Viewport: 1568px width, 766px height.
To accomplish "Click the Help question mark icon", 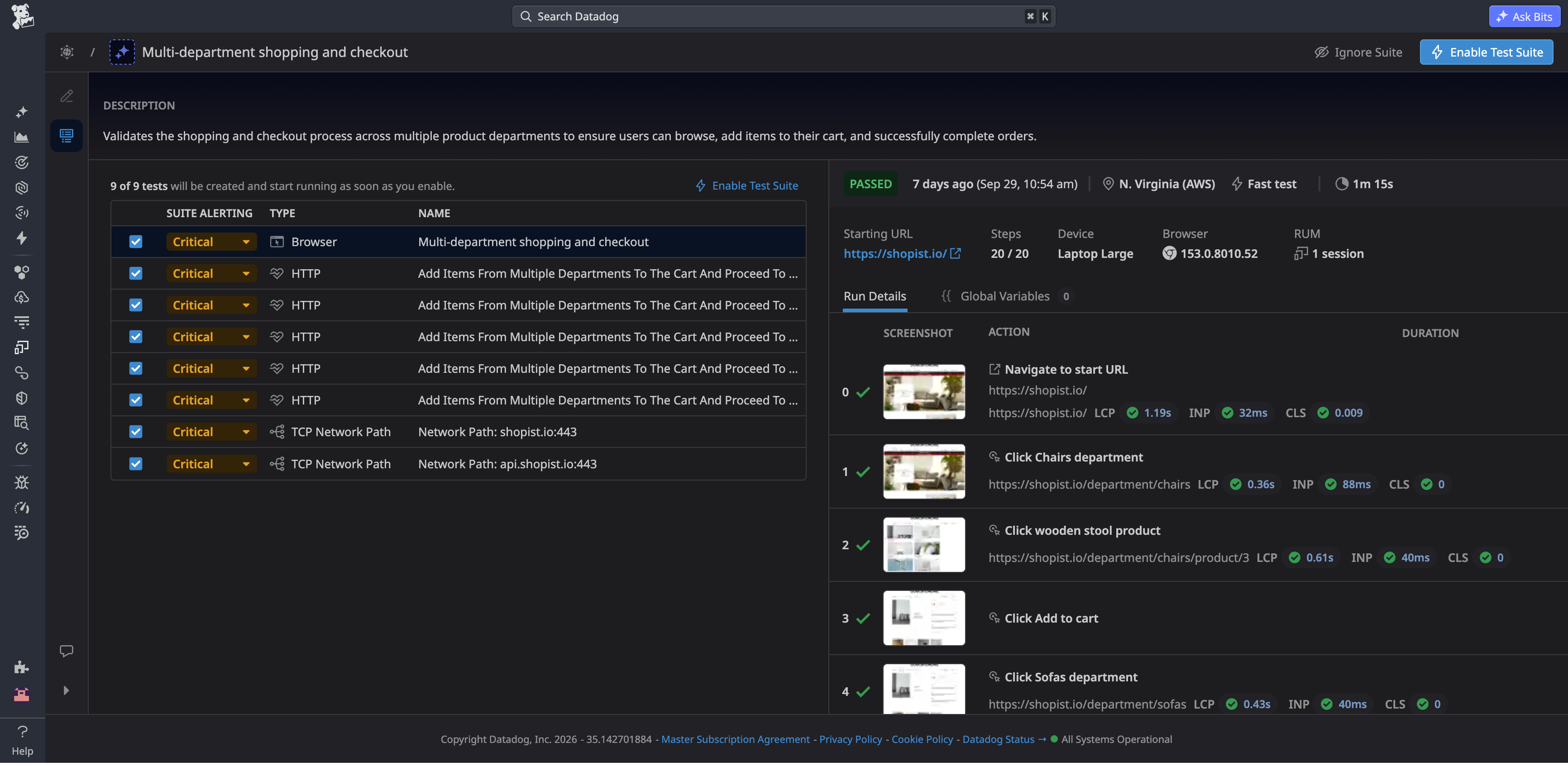I will pyautogui.click(x=23, y=733).
